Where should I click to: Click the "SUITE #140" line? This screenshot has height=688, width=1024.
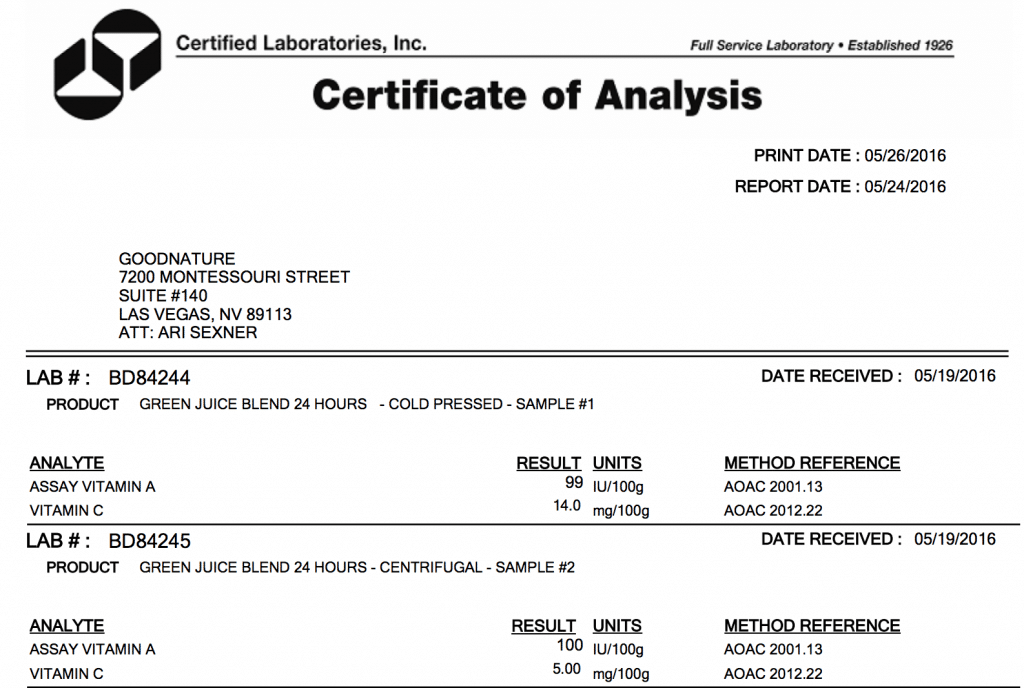pyautogui.click(x=163, y=296)
